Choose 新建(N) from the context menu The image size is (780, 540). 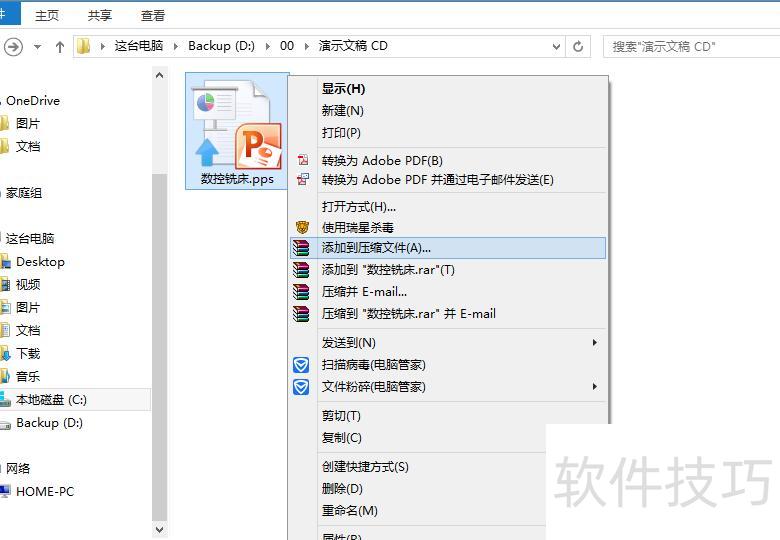pyautogui.click(x=448, y=110)
